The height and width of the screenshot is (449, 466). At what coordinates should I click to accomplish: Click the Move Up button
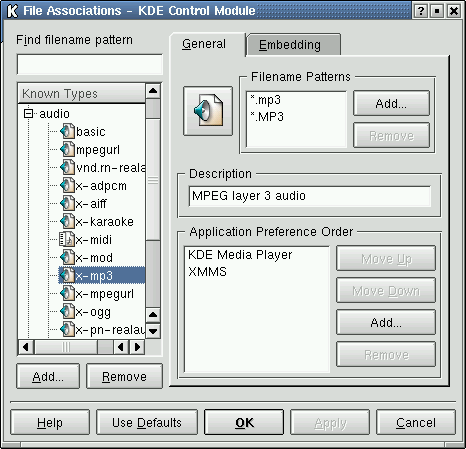pyautogui.click(x=386, y=258)
